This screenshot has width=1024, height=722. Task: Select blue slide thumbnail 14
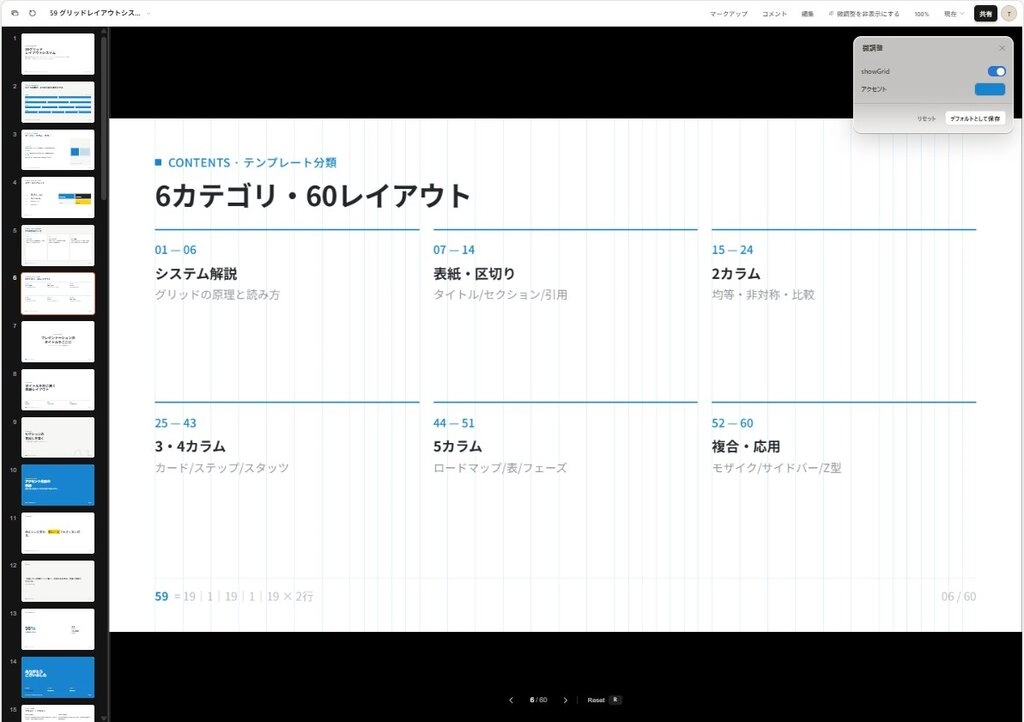tap(58, 678)
